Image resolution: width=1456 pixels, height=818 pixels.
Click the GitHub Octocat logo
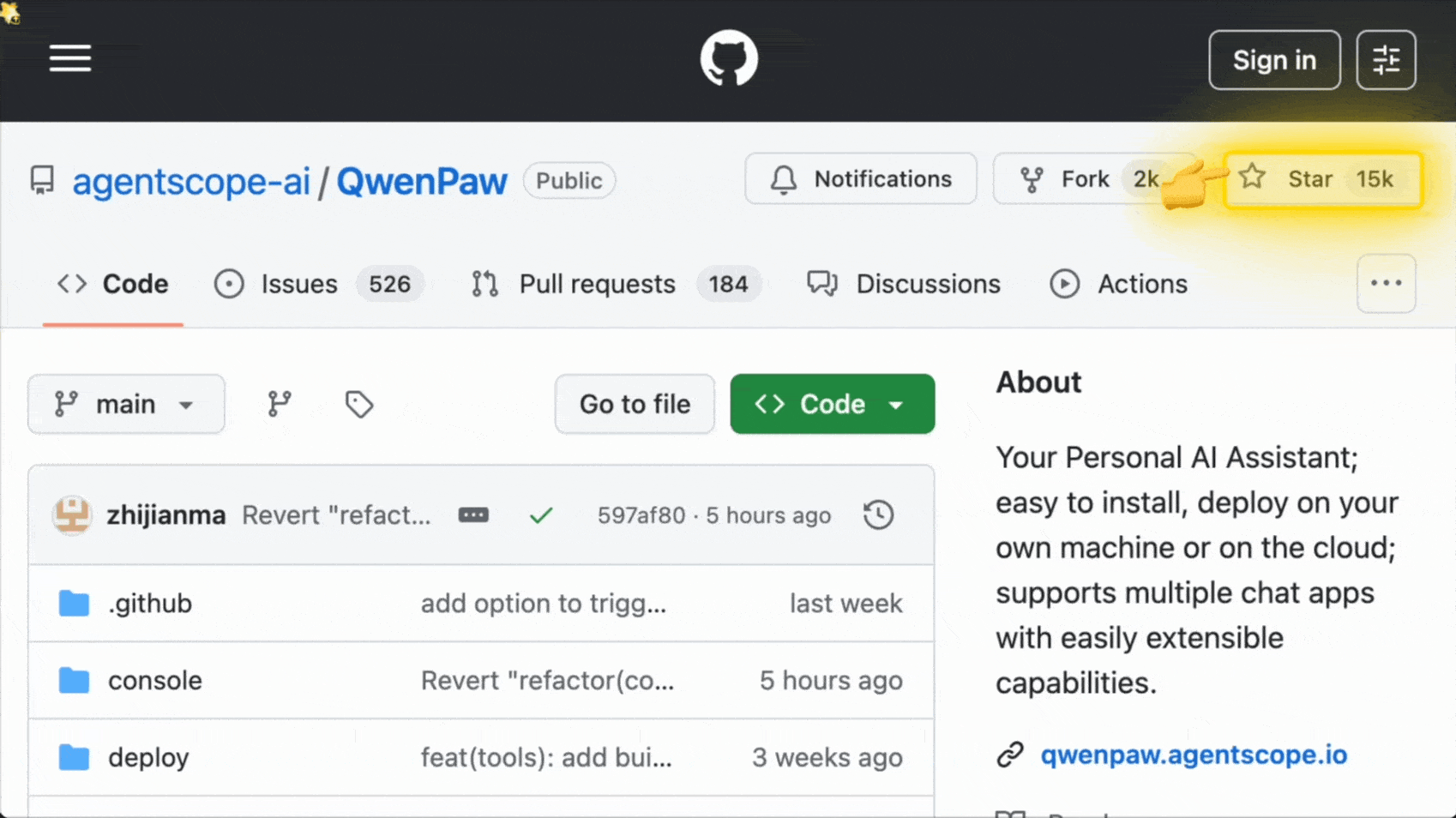pyautogui.click(x=729, y=58)
